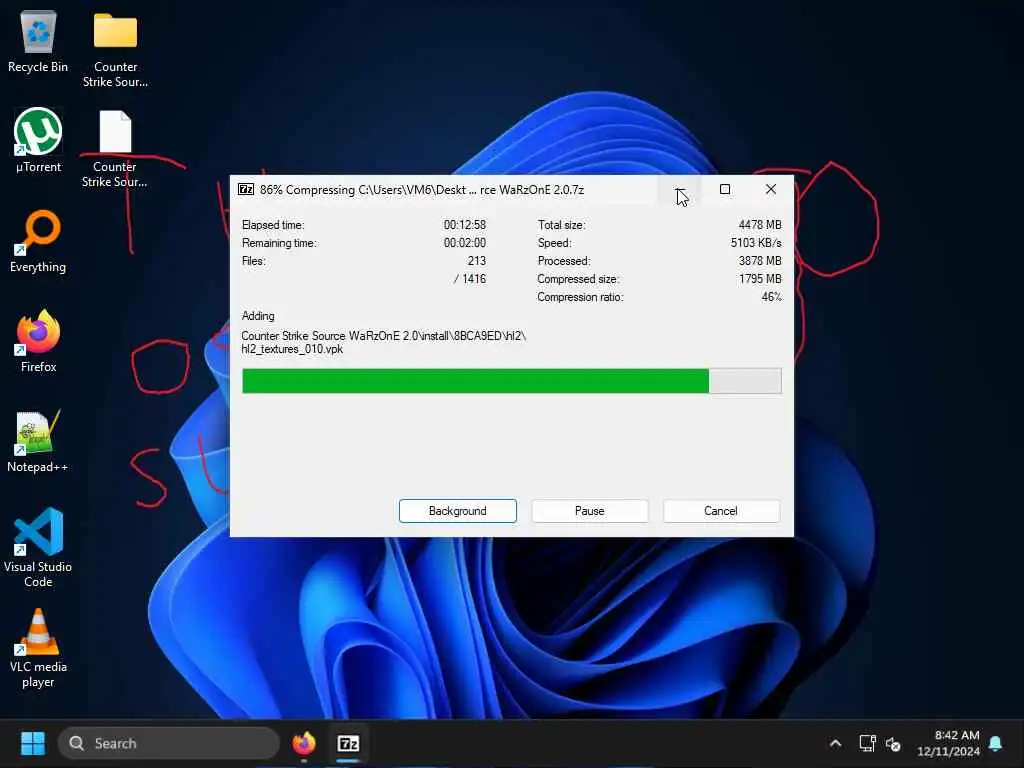
Task: Select the µTorrent desktop shortcut
Action: pyautogui.click(x=38, y=140)
